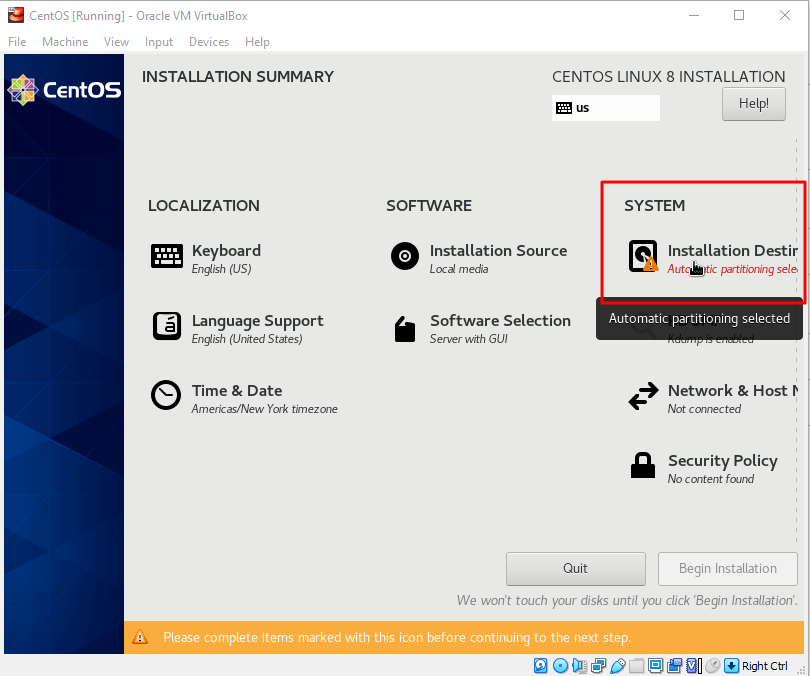Open the Security Policy lock spoke
The image size is (810, 676).
tap(704, 468)
